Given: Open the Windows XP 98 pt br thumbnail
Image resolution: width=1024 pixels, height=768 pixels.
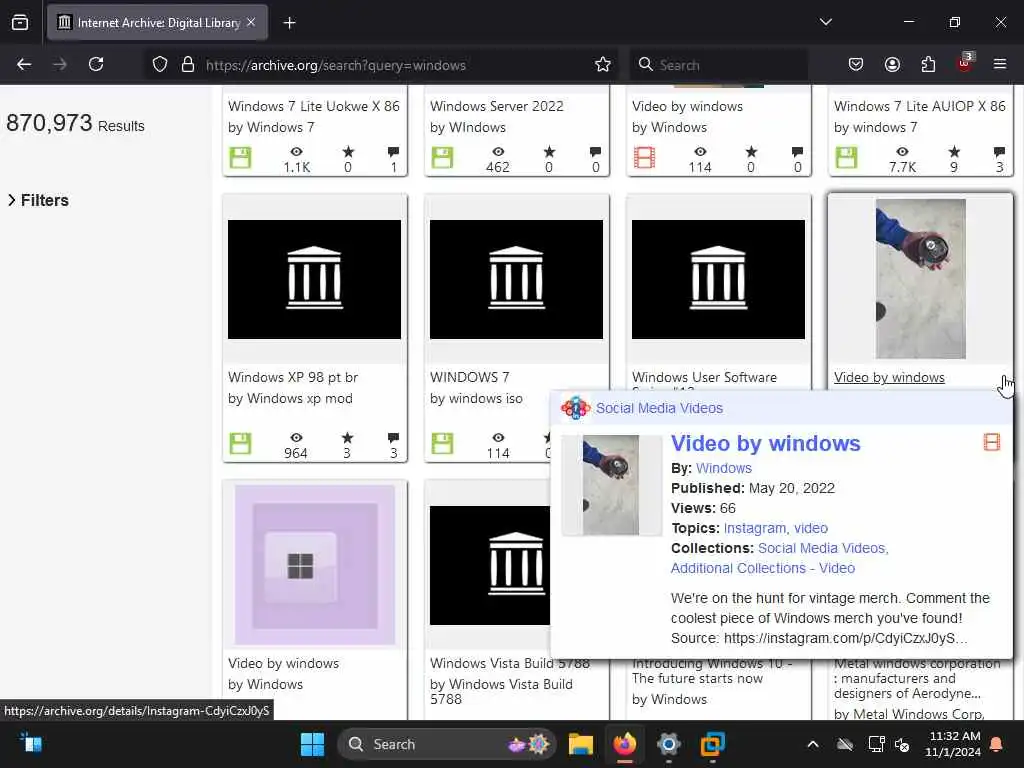Looking at the screenshot, I should pos(314,279).
